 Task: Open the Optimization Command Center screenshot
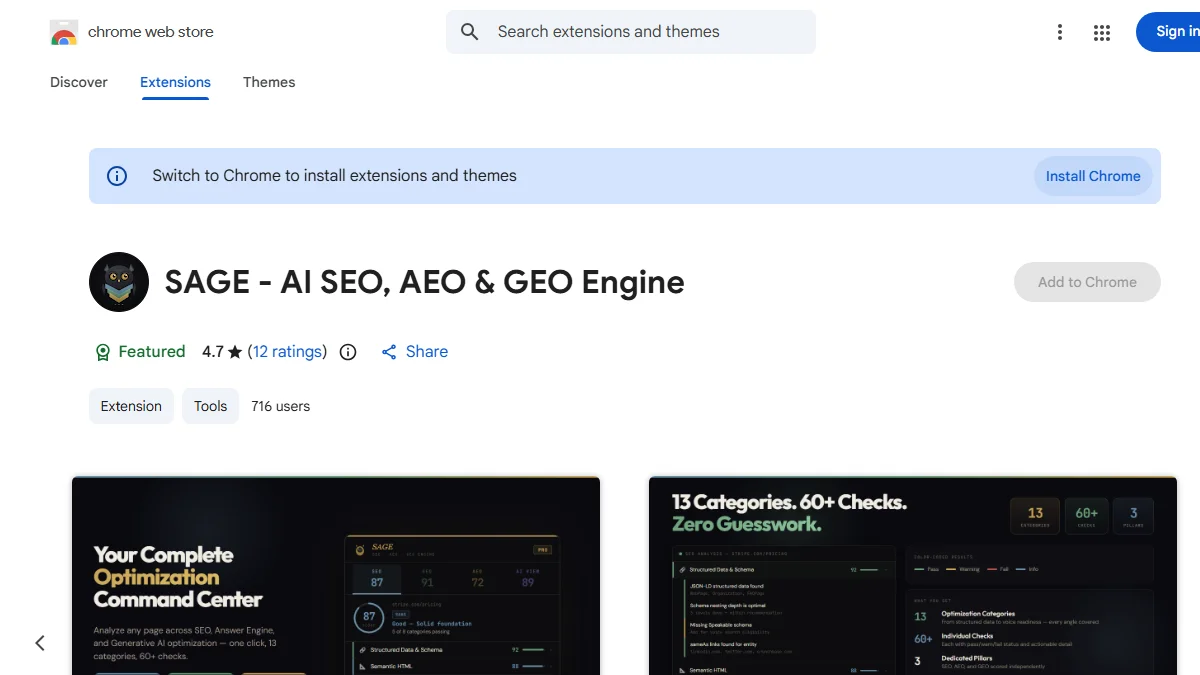[336, 575]
